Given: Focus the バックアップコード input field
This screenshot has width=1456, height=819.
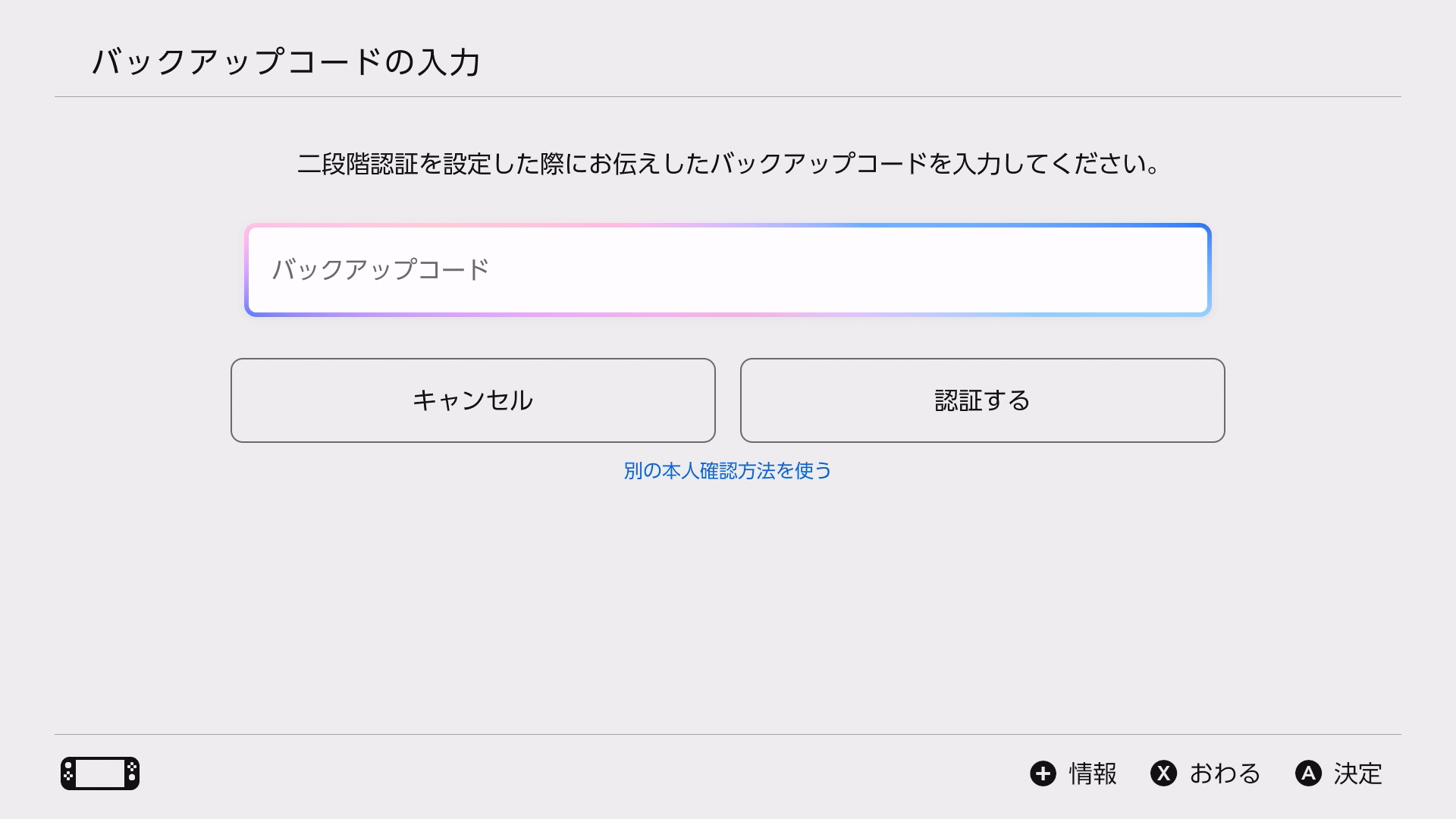Looking at the screenshot, I should [x=728, y=269].
